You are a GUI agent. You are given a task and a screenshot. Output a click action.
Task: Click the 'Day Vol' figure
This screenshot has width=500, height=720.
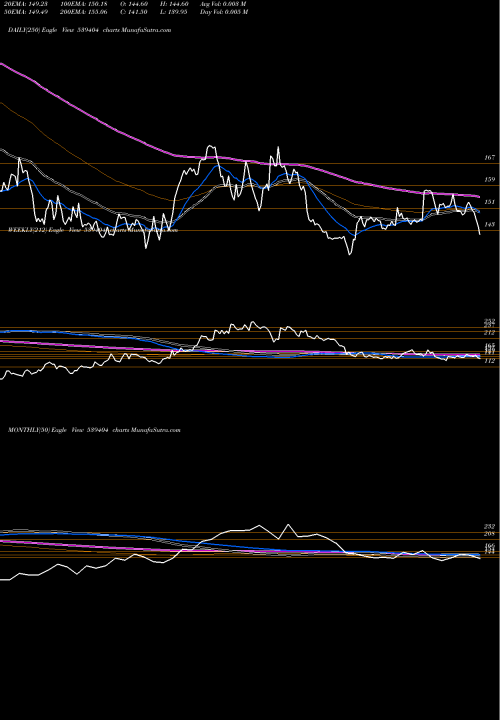[x=224, y=12]
